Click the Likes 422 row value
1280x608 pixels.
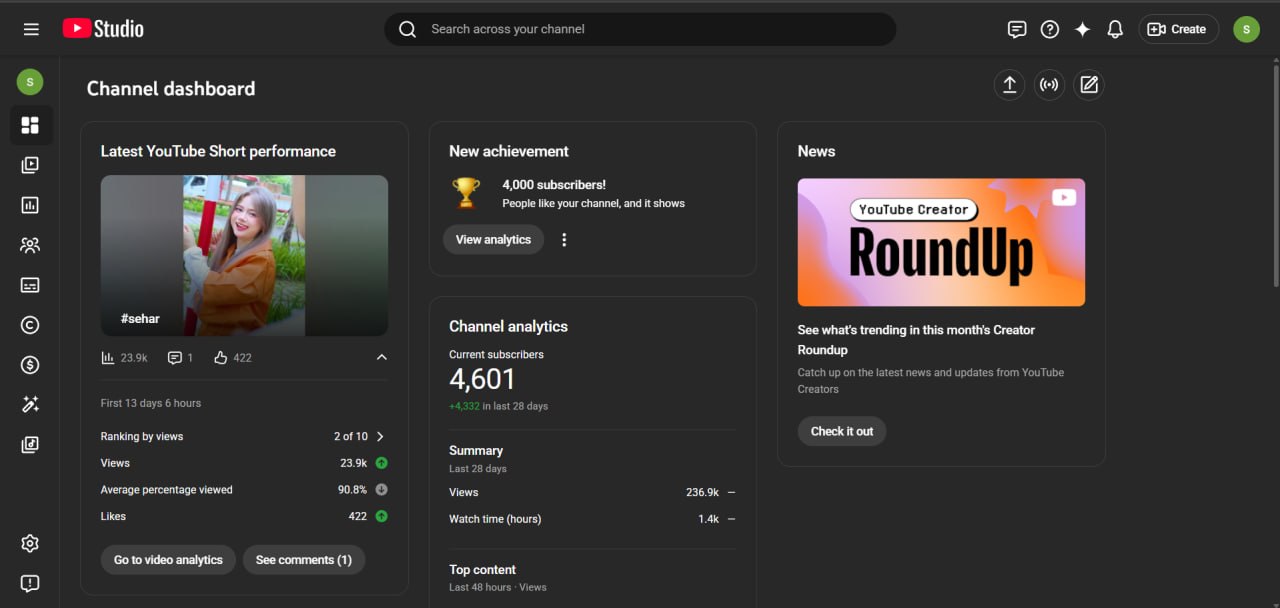(357, 517)
